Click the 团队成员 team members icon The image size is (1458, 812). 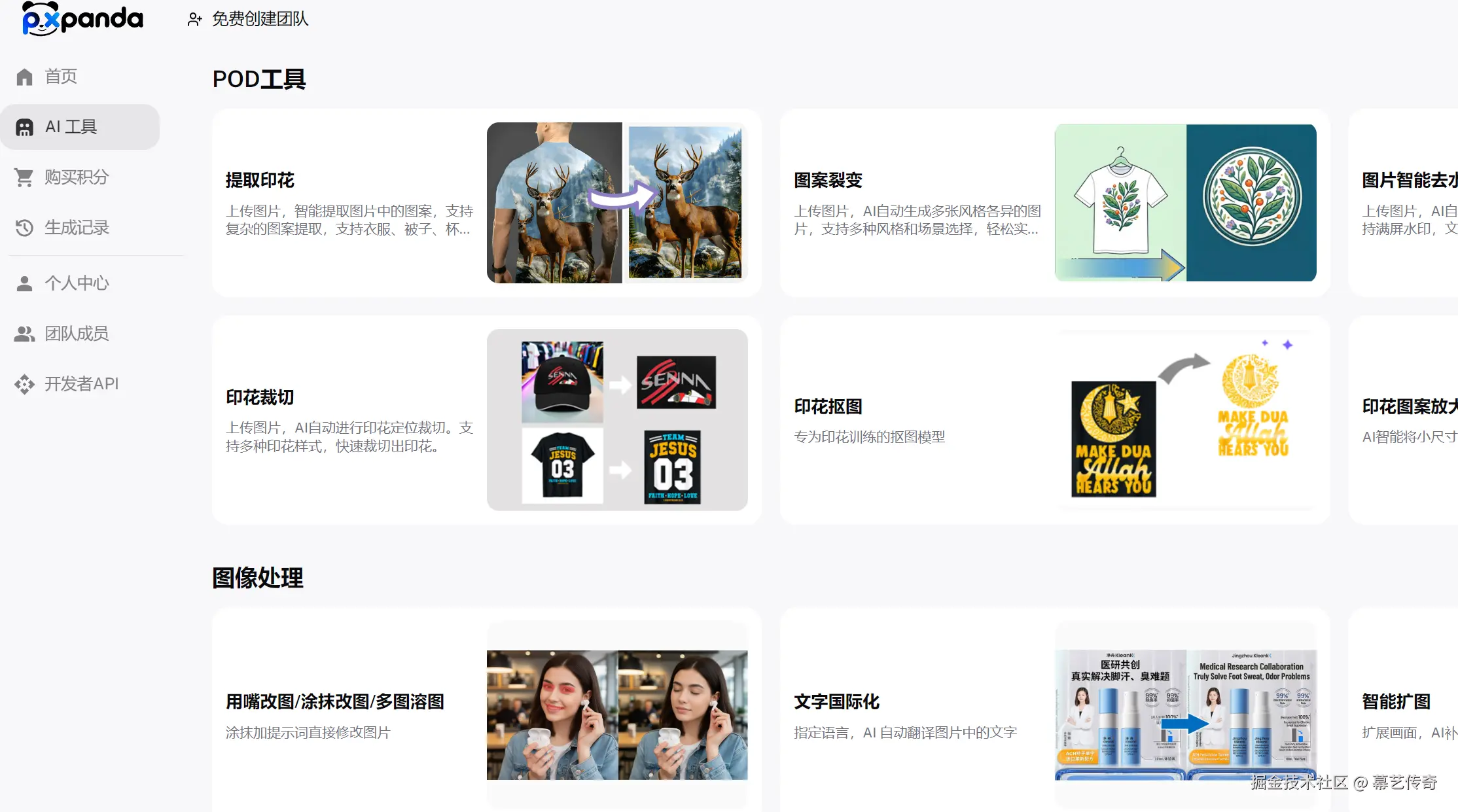(x=24, y=333)
